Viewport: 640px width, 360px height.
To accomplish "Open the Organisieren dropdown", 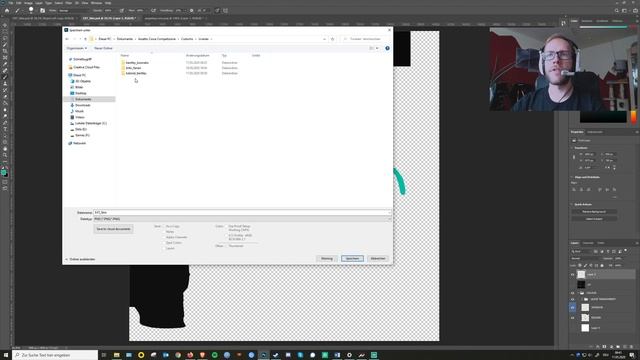I will coord(77,48).
